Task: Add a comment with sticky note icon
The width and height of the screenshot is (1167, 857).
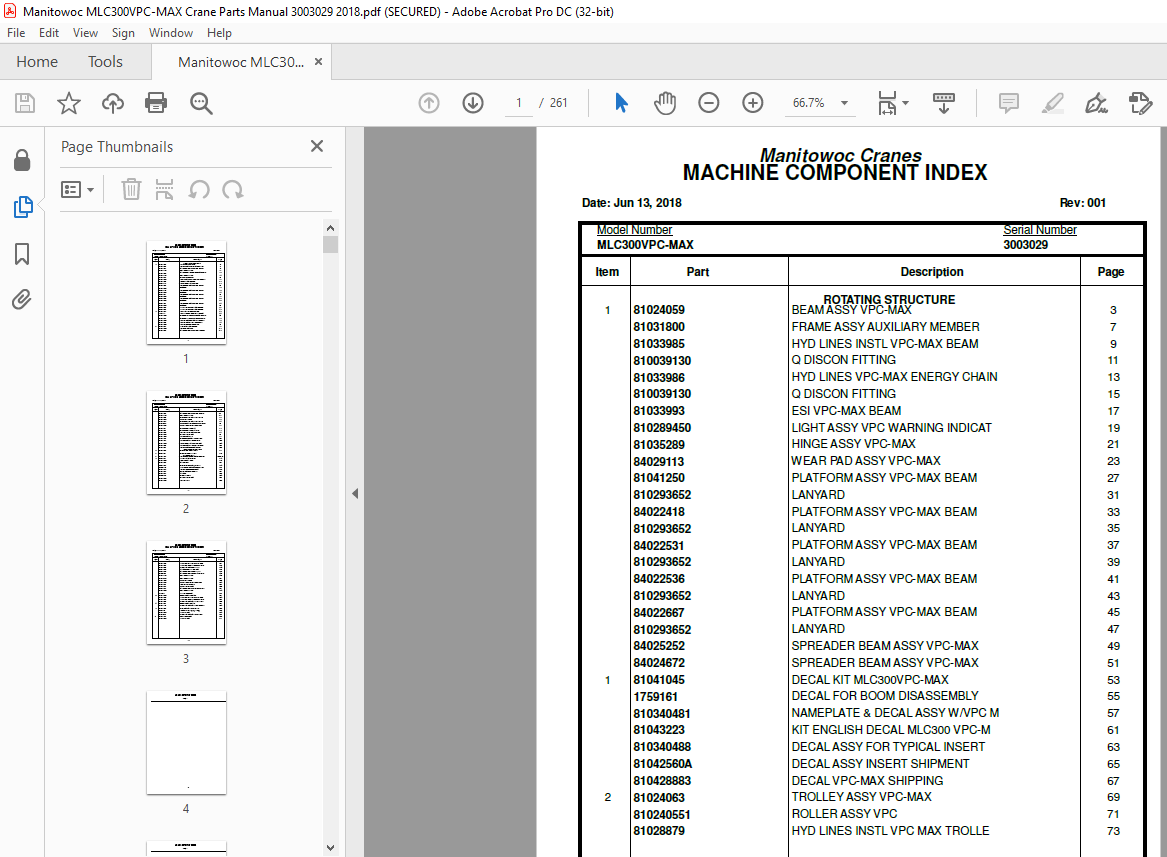Action: (1008, 103)
